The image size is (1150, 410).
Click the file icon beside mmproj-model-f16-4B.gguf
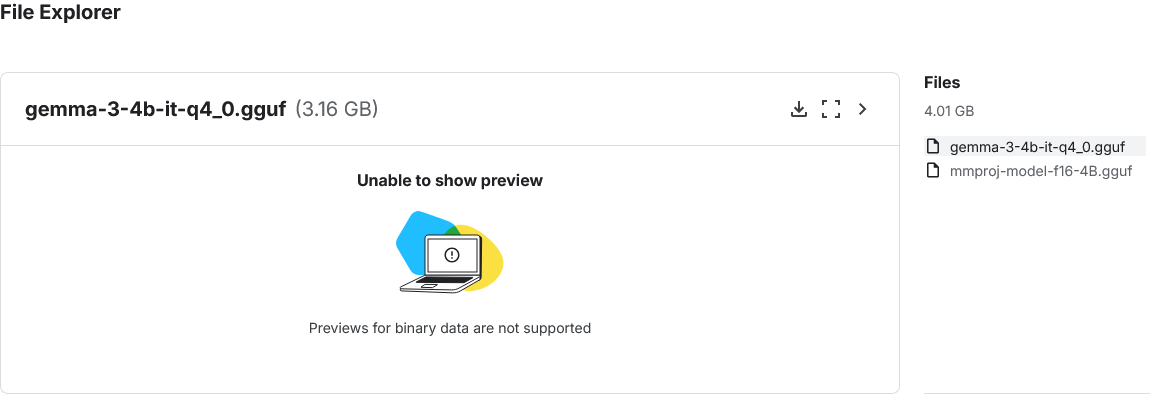(x=933, y=171)
